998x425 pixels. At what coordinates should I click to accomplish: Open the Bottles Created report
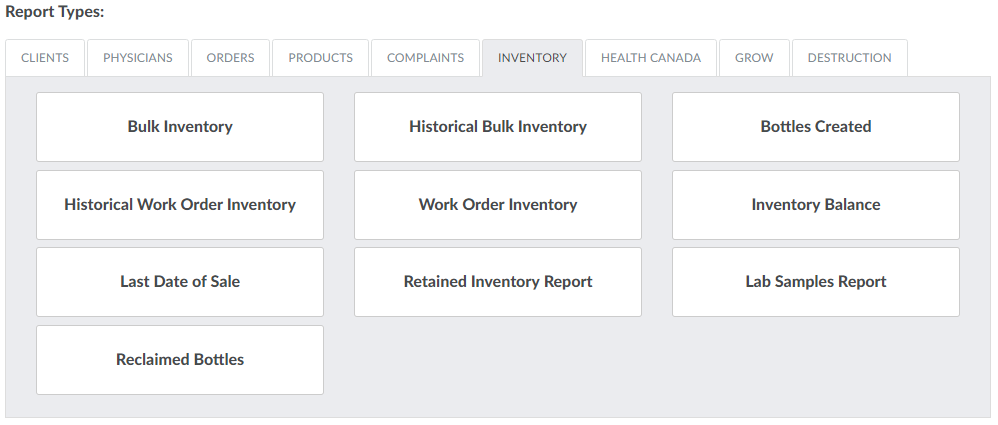click(816, 127)
